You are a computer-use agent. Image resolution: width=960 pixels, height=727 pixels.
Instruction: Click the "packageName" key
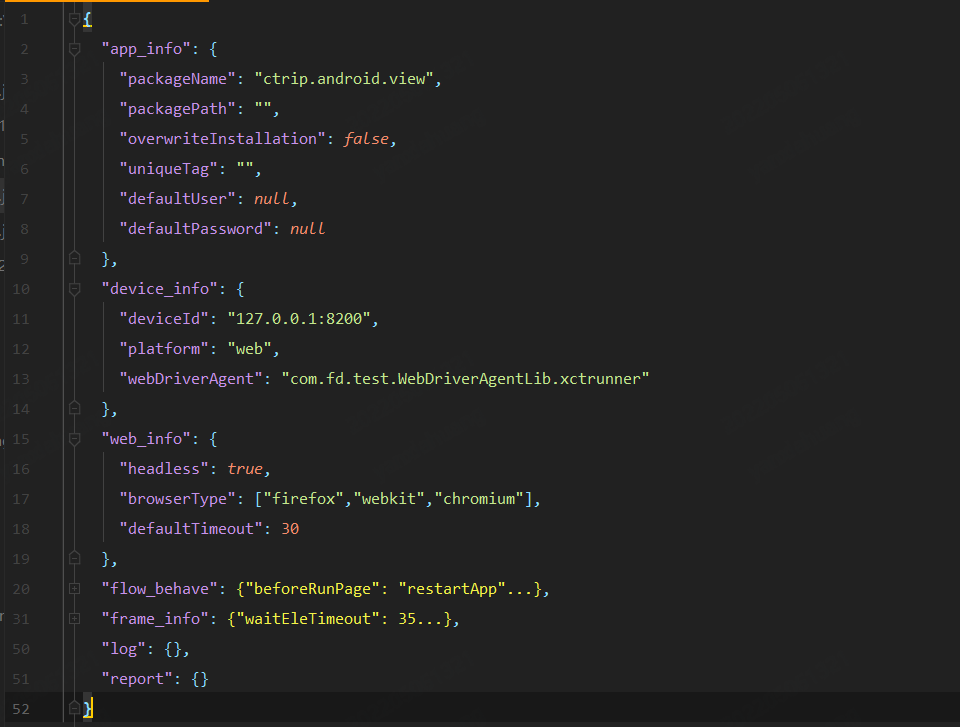tap(178, 79)
